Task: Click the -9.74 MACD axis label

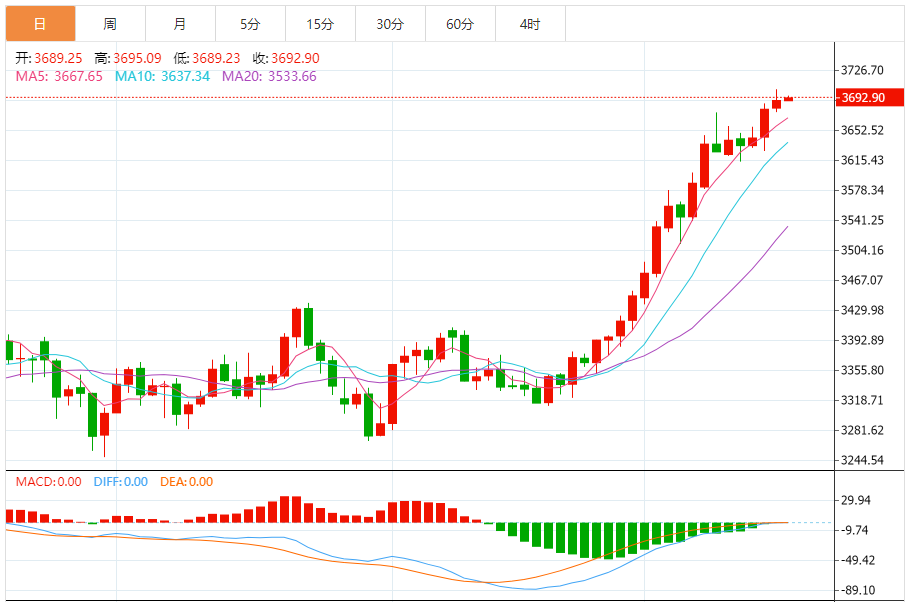Action: tap(854, 530)
